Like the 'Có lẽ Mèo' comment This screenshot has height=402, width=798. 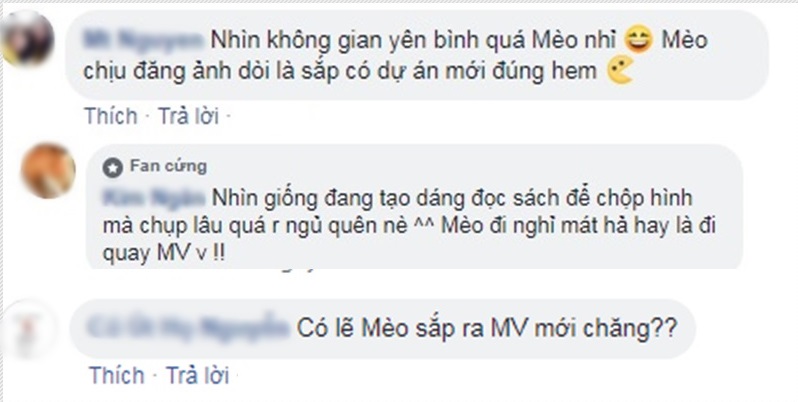(x=117, y=376)
